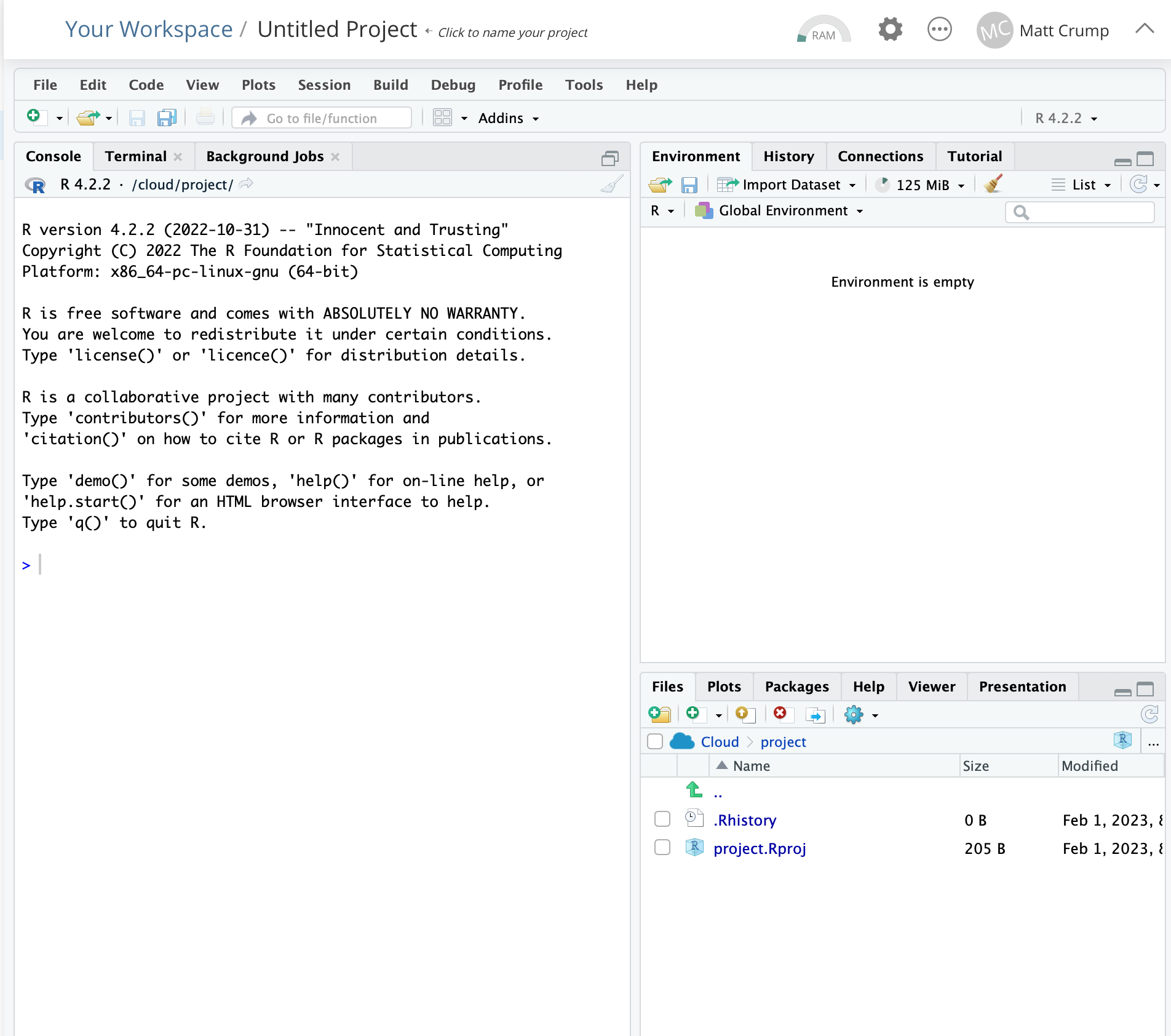Open the Global Environment dropdown
This screenshot has width=1171, height=1036.
(779, 210)
